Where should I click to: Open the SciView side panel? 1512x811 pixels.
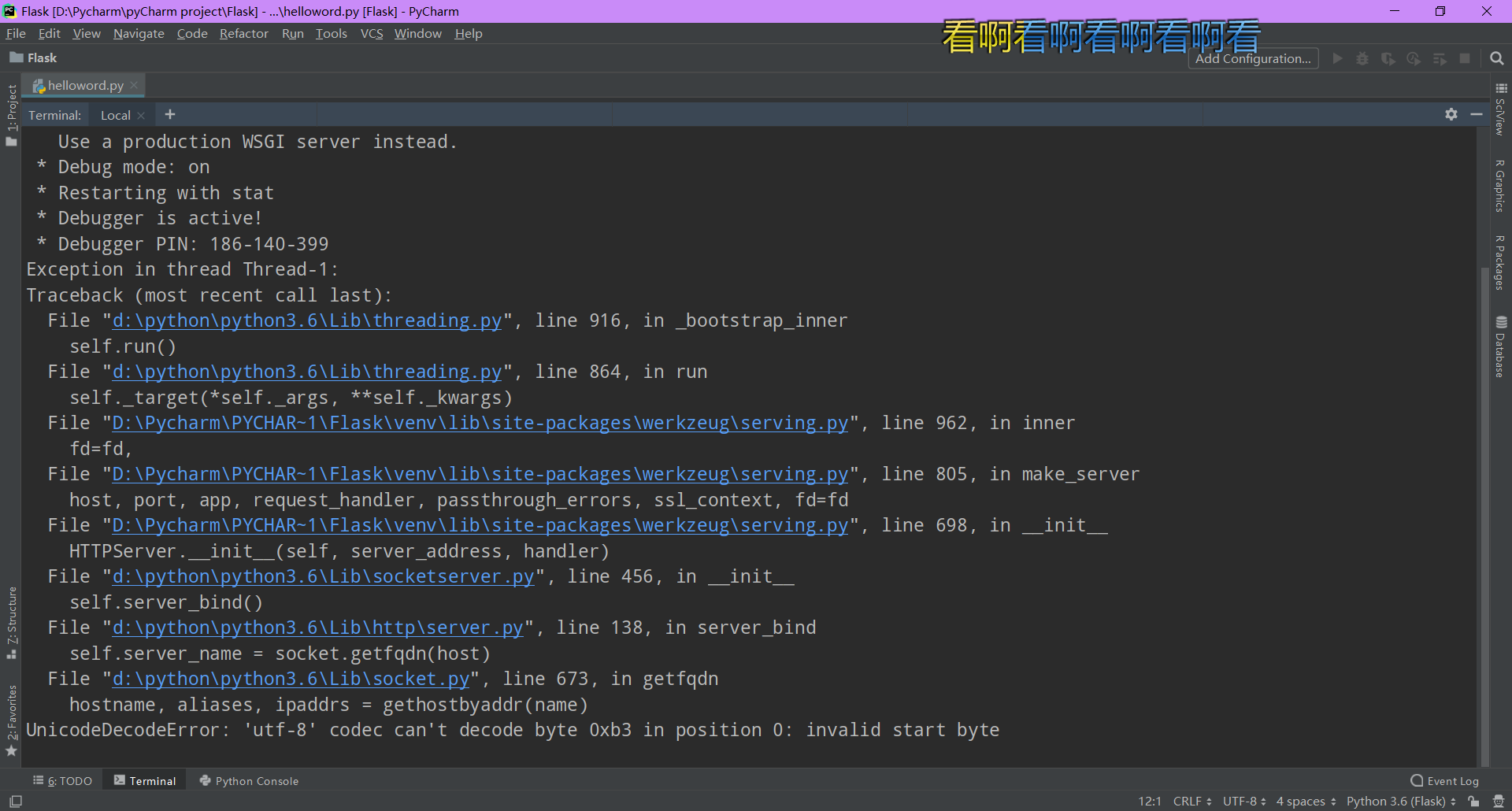point(1501,109)
